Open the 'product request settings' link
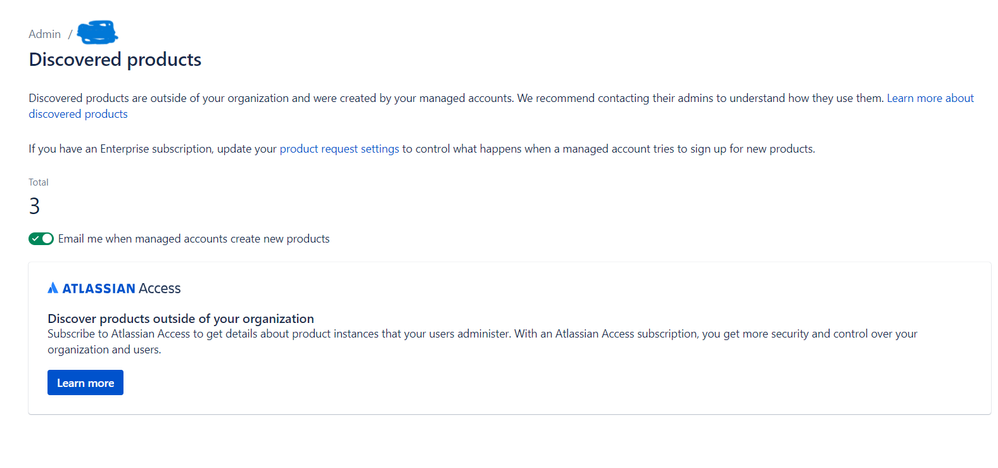Image resolution: width=998 pixels, height=468 pixels. point(339,149)
